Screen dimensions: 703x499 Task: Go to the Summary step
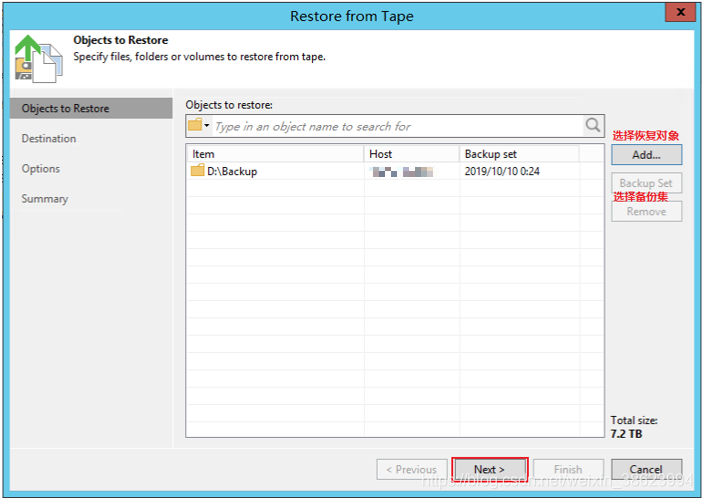[45, 199]
